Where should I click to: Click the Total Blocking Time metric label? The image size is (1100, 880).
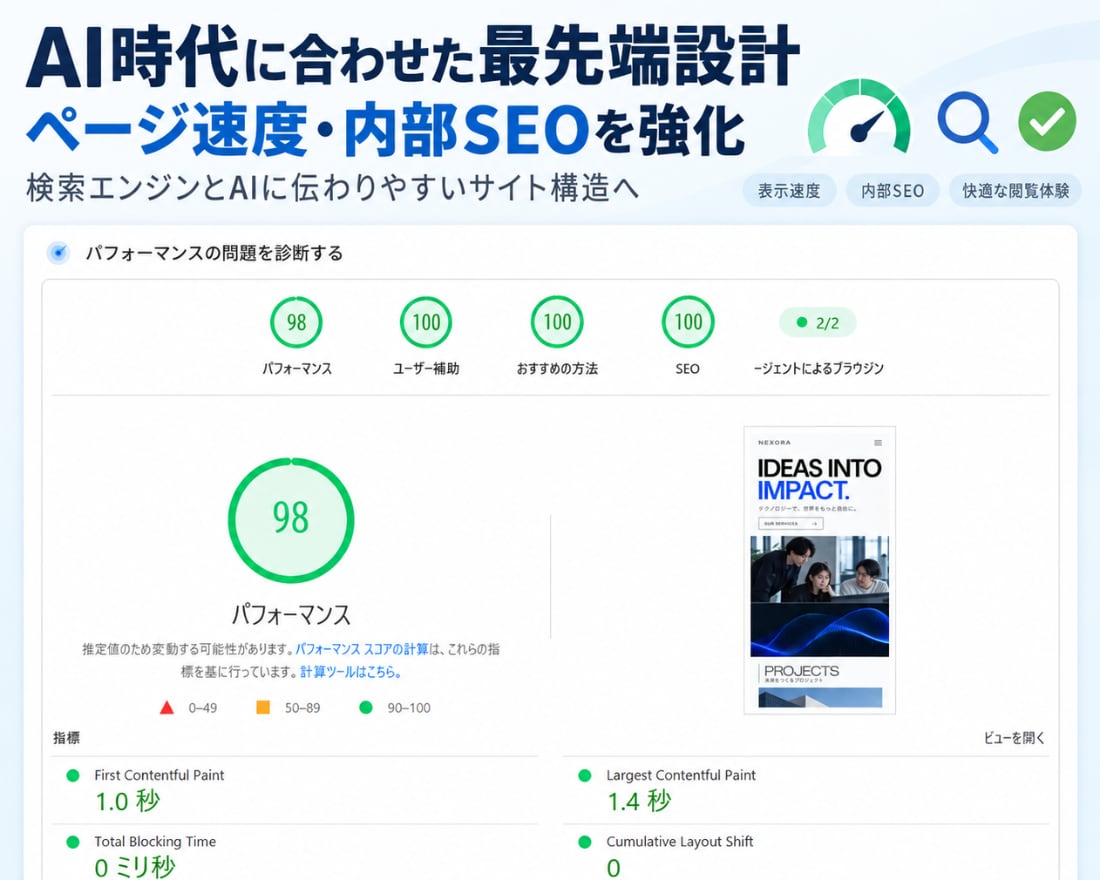tap(155, 841)
